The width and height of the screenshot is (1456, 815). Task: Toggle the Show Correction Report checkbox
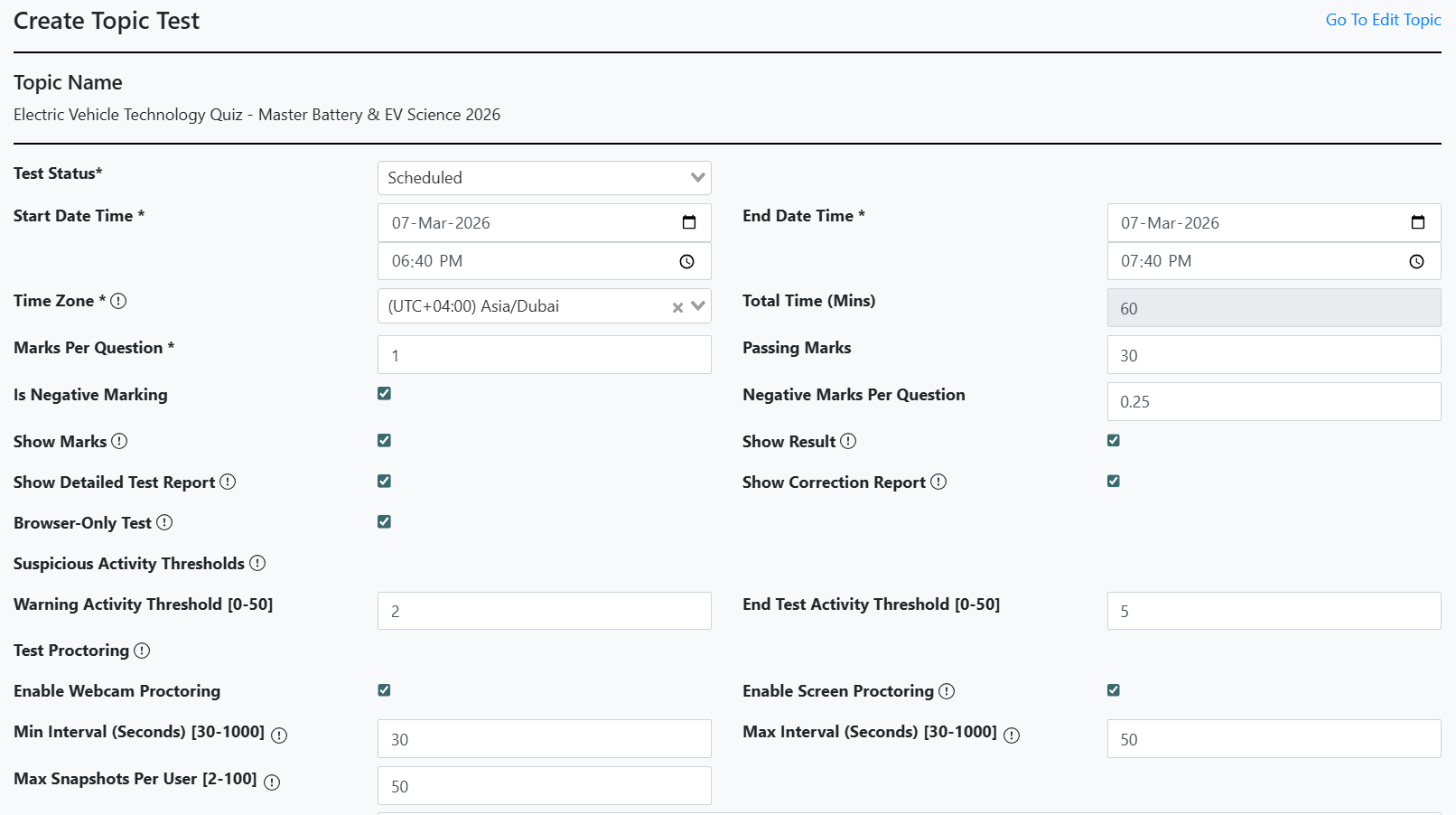pyautogui.click(x=1113, y=481)
